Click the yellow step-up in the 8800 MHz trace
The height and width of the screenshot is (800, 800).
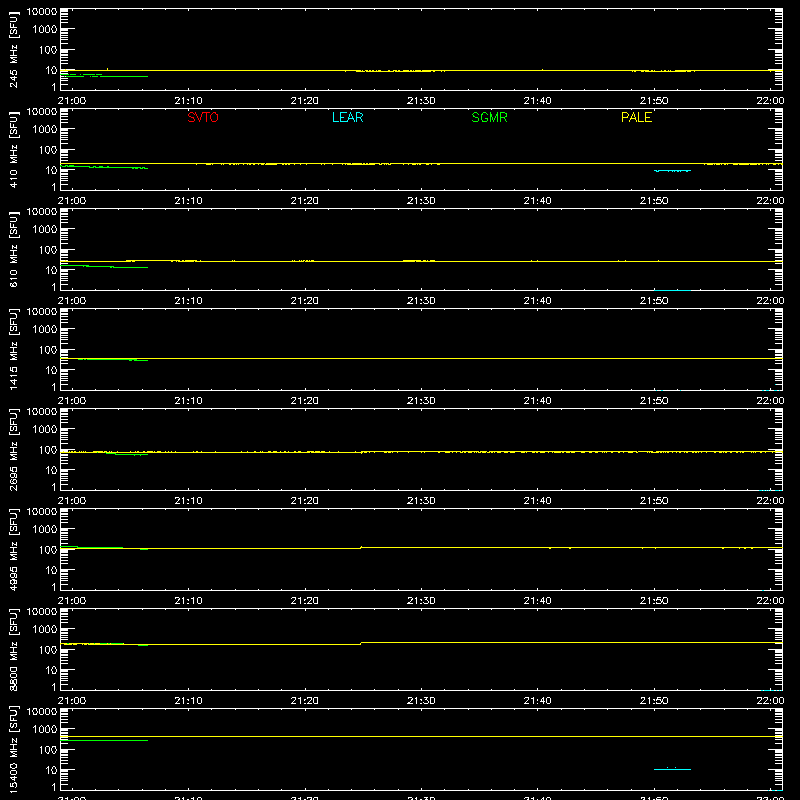point(361,643)
